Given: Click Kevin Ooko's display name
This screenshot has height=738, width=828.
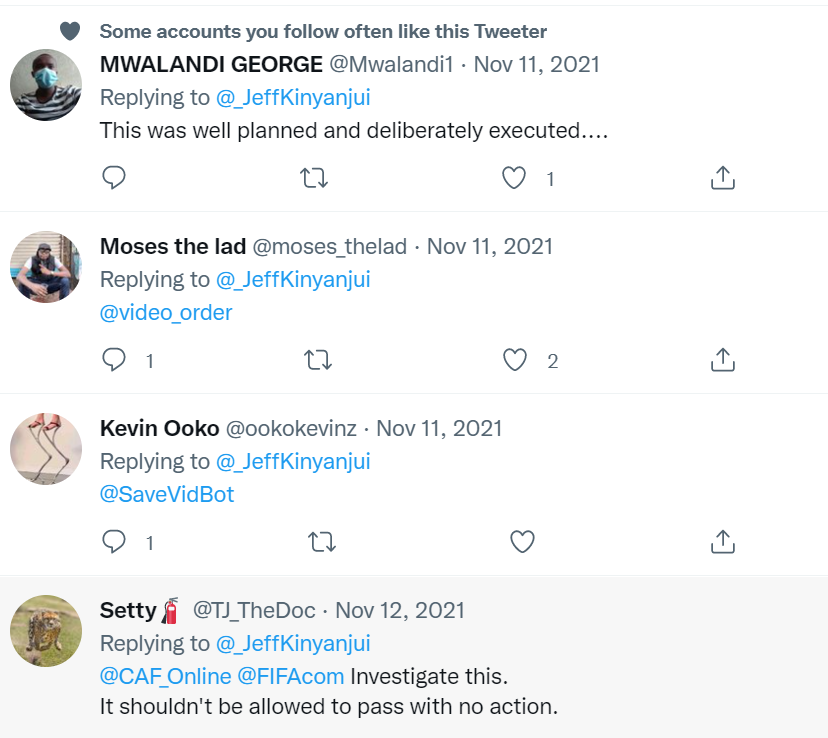Looking at the screenshot, I should tap(159, 428).
